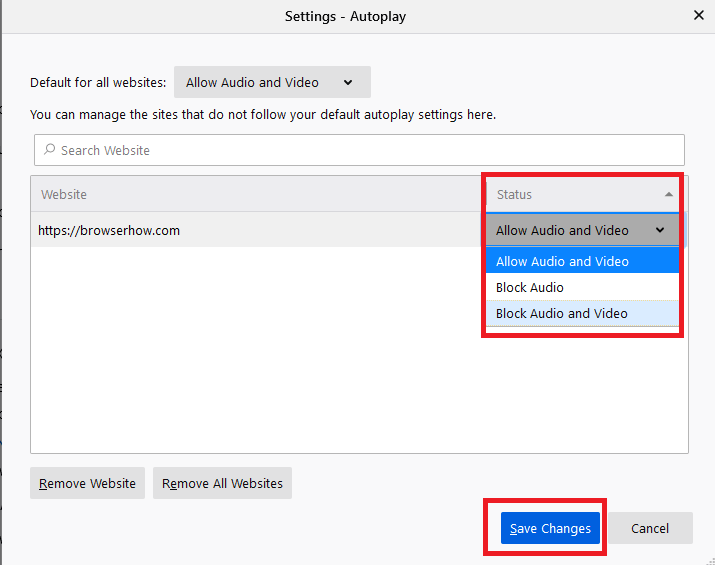The width and height of the screenshot is (715, 565).
Task: Collapse the browserhow.com status dropdown
Action: 582,230
